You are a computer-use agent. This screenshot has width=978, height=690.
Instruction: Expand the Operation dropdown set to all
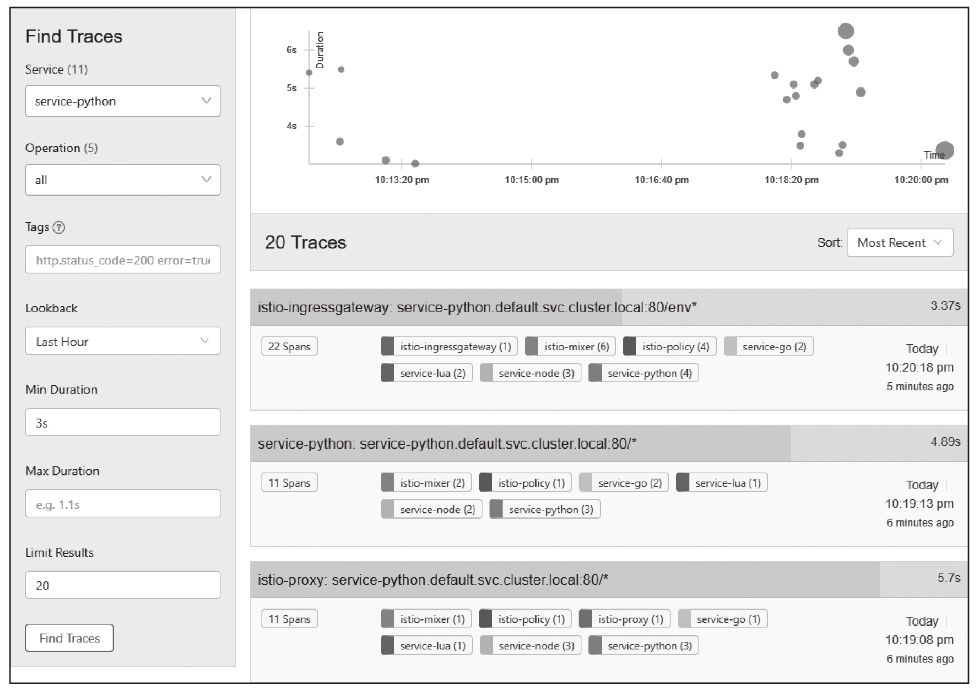point(122,180)
